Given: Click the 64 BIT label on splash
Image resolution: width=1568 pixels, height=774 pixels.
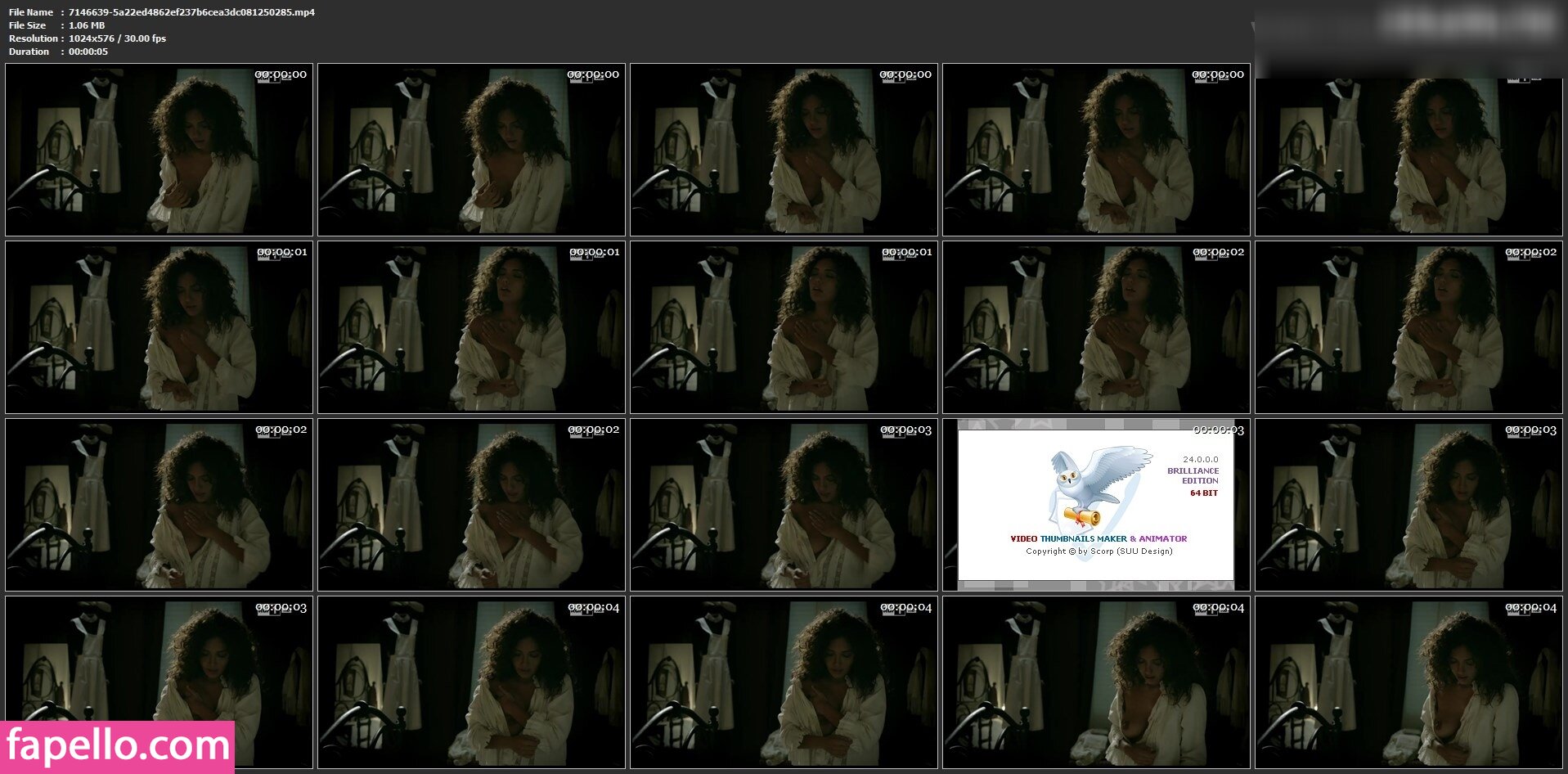Looking at the screenshot, I should [x=1203, y=493].
